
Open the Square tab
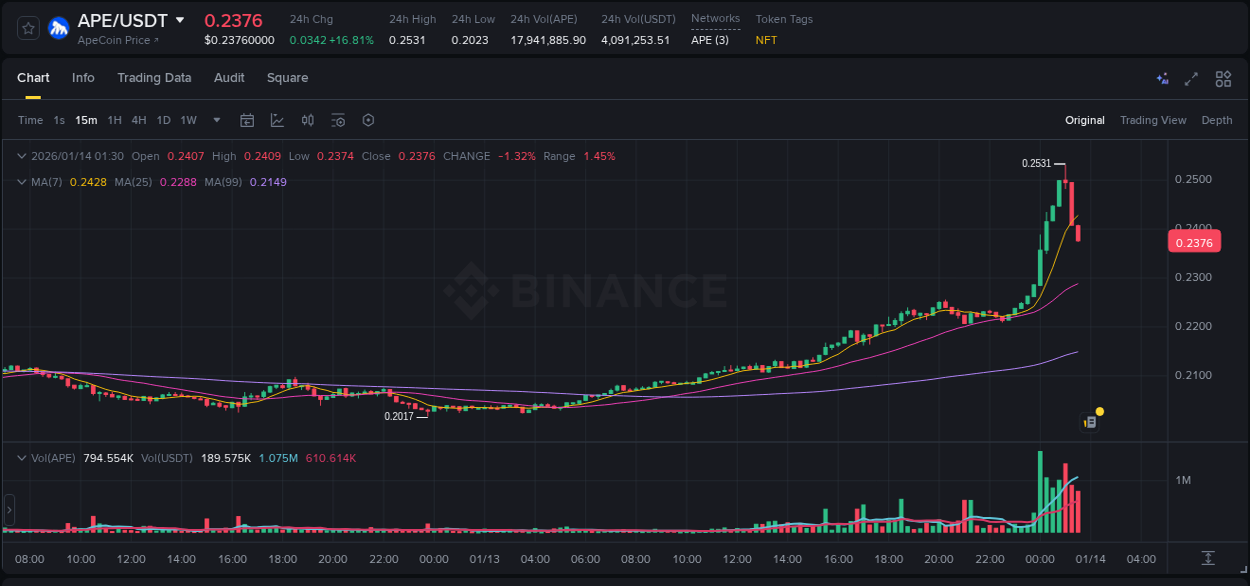tap(289, 78)
